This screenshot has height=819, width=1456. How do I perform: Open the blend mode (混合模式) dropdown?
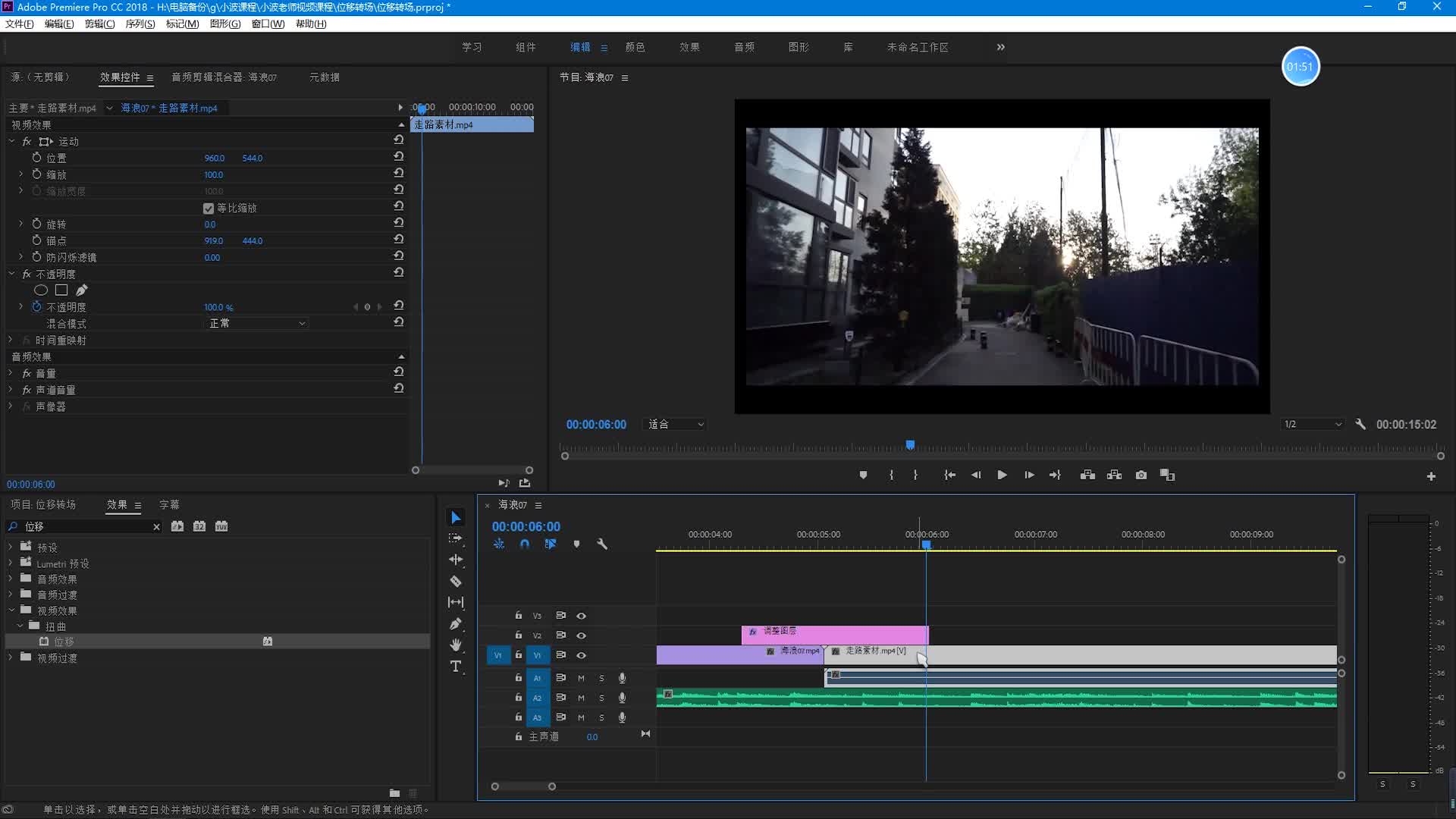pos(256,324)
